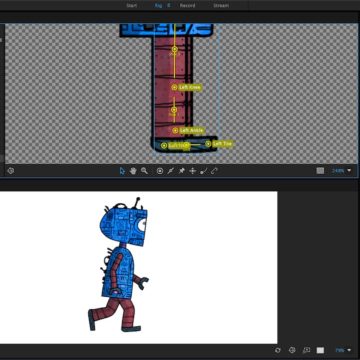The height and width of the screenshot is (360, 360).
Task: Select the Zoom magnifier tool
Action: 144,171
